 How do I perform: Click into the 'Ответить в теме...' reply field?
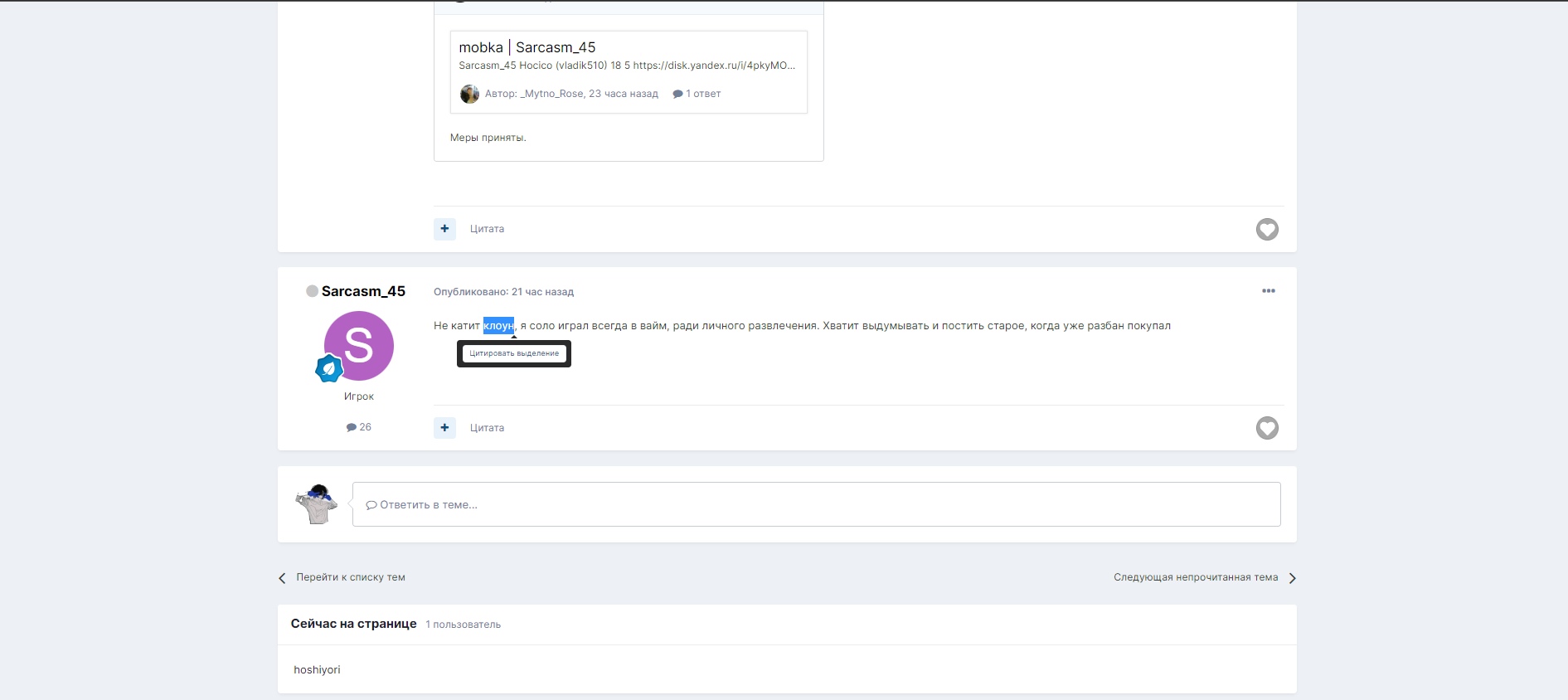(816, 504)
